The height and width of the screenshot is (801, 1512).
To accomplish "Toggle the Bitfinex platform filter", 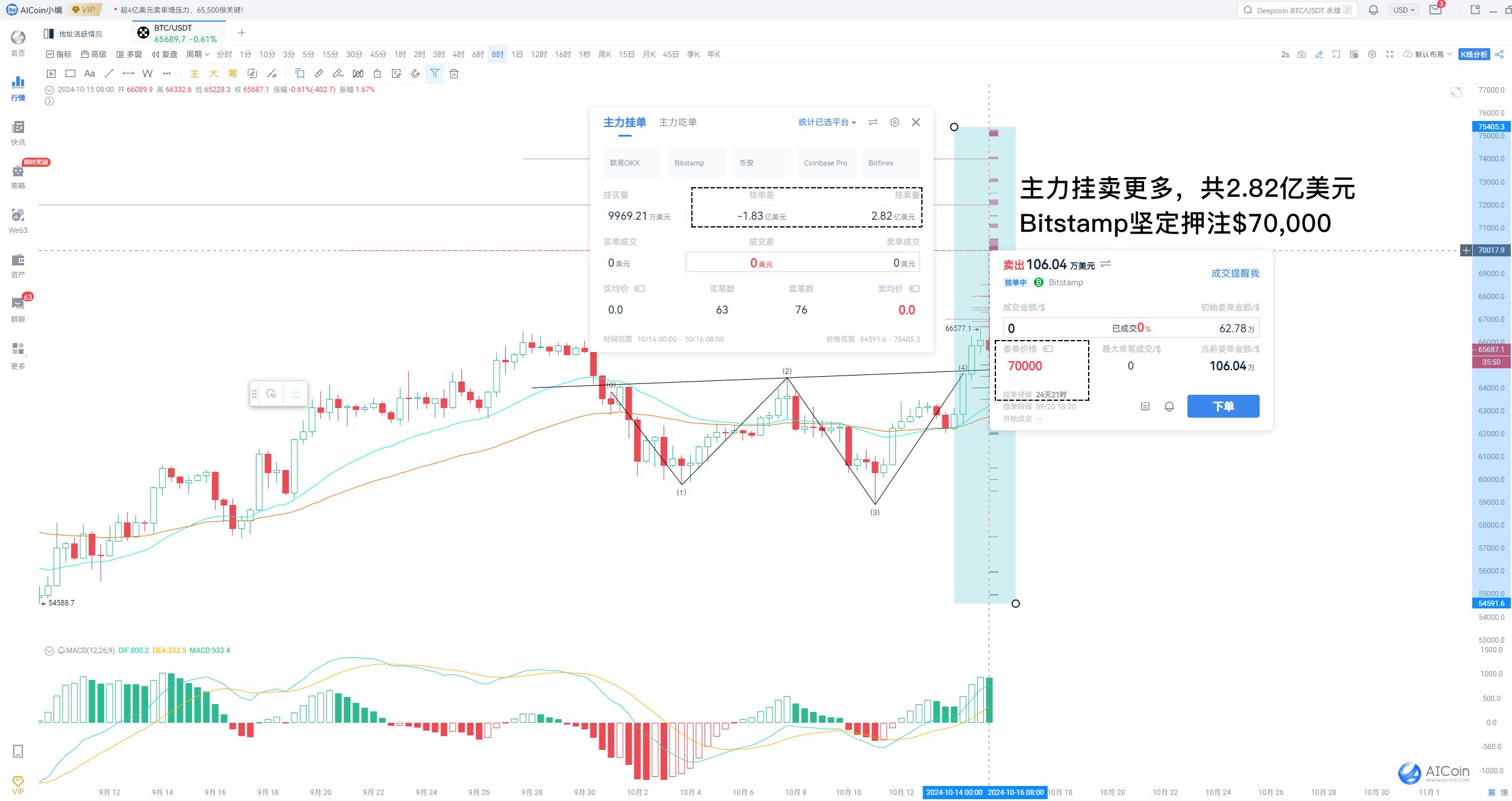I will point(891,162).
